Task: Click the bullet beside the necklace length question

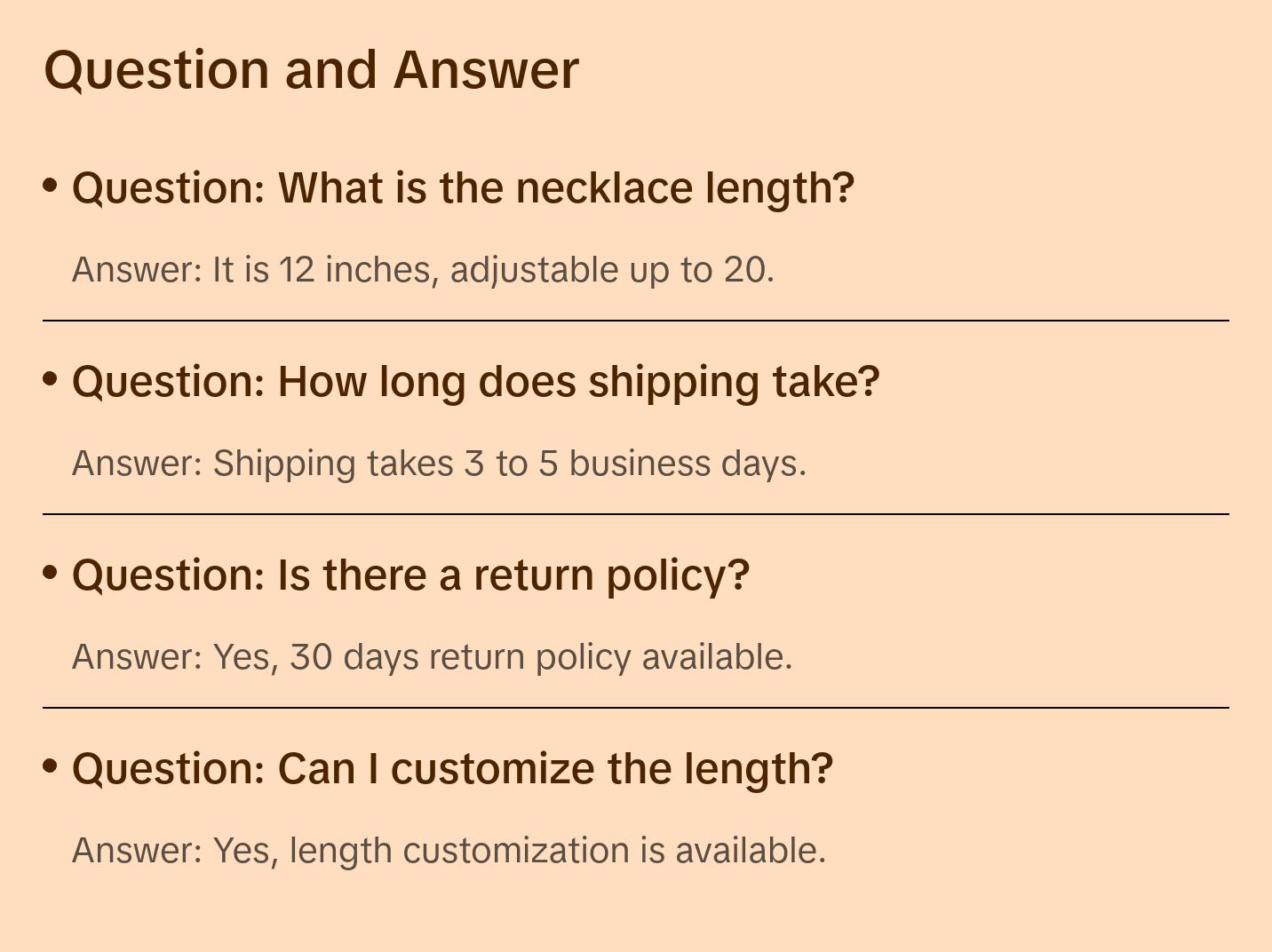Action: click(x=51, y=185)
